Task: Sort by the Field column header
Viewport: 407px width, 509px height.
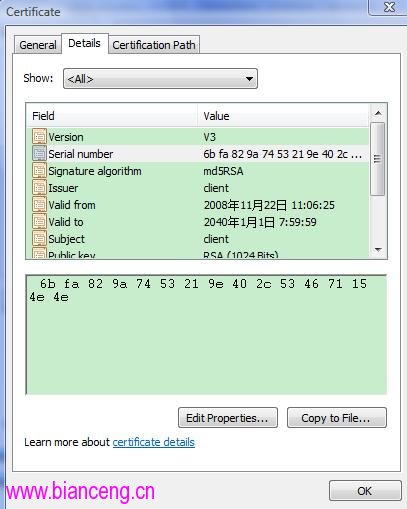Action: click(x=112, y=116)
